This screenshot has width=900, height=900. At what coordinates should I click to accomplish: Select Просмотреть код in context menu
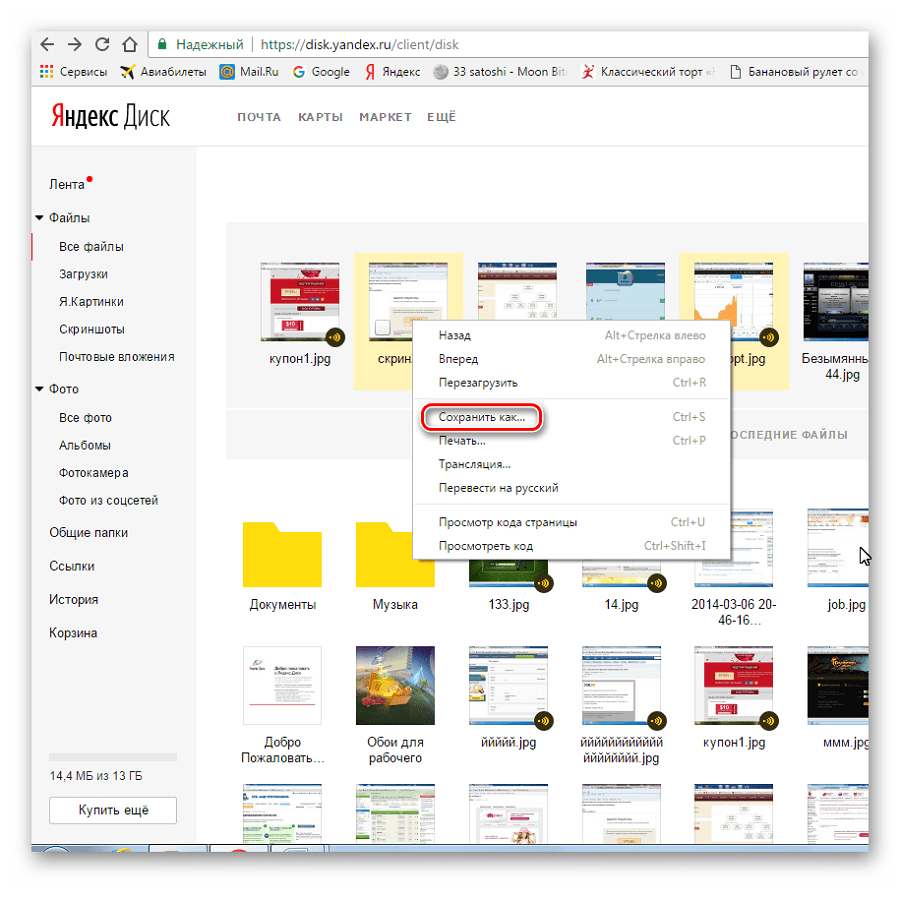(x=486, y=546)
